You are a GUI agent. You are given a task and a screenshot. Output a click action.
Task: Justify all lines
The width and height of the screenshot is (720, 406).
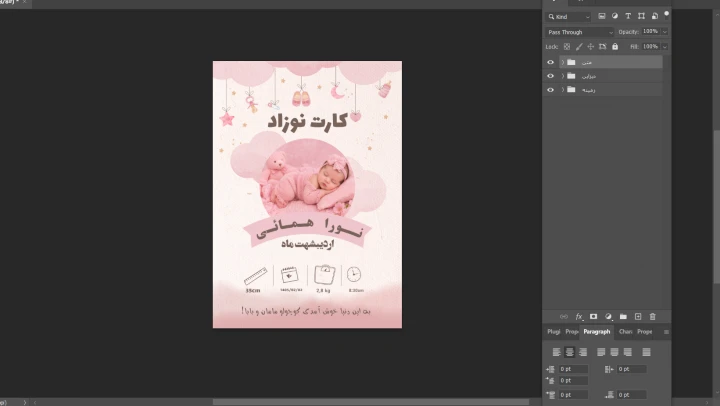646,352
